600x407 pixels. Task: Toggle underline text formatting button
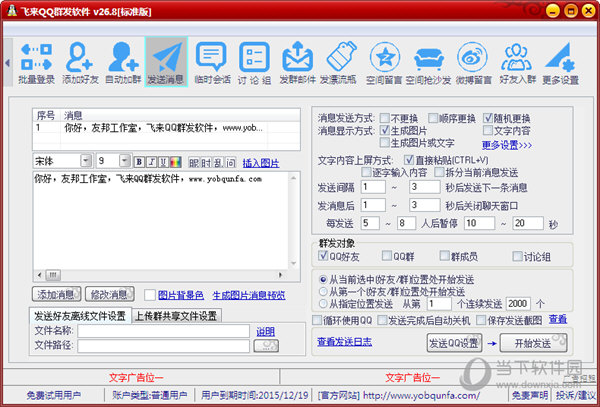164,162
